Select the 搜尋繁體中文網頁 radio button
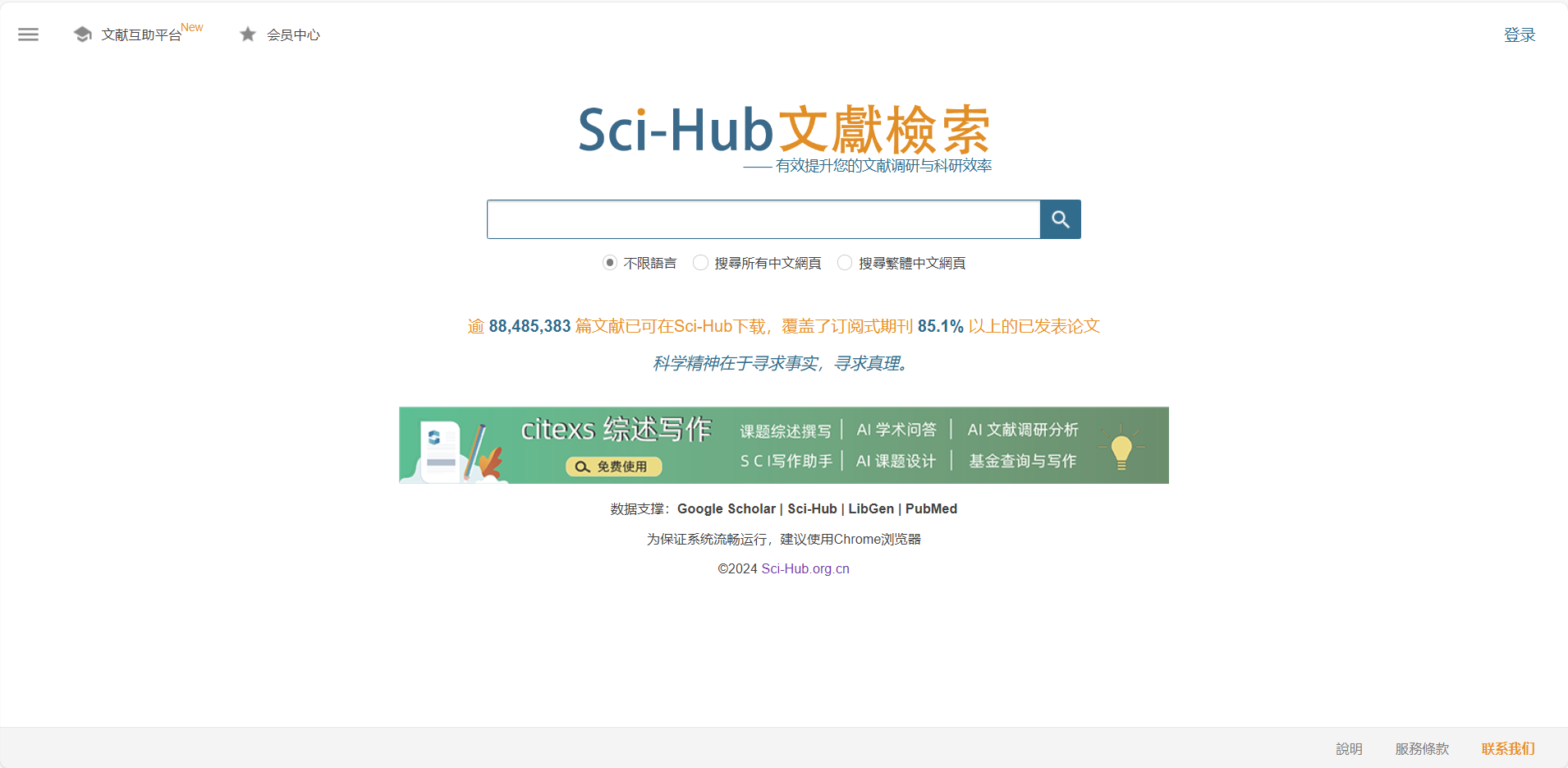1568x768 pixels. click(845, 263)
